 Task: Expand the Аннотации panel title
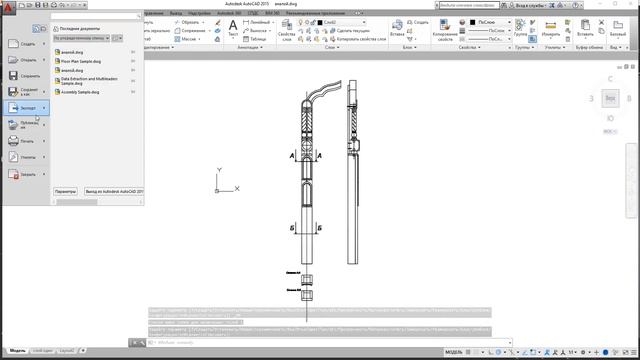pos(250,47)
